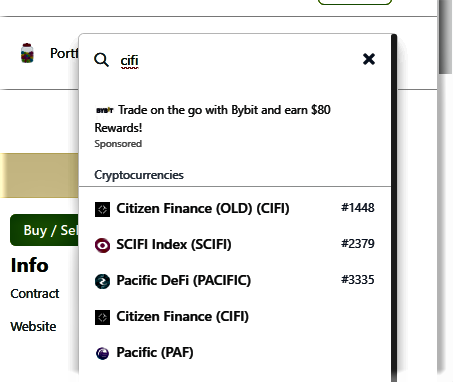The height and width of the screenshot is (382, 453).
Task: Open Pacific (PAF) search result
Action: coord(235,353)
